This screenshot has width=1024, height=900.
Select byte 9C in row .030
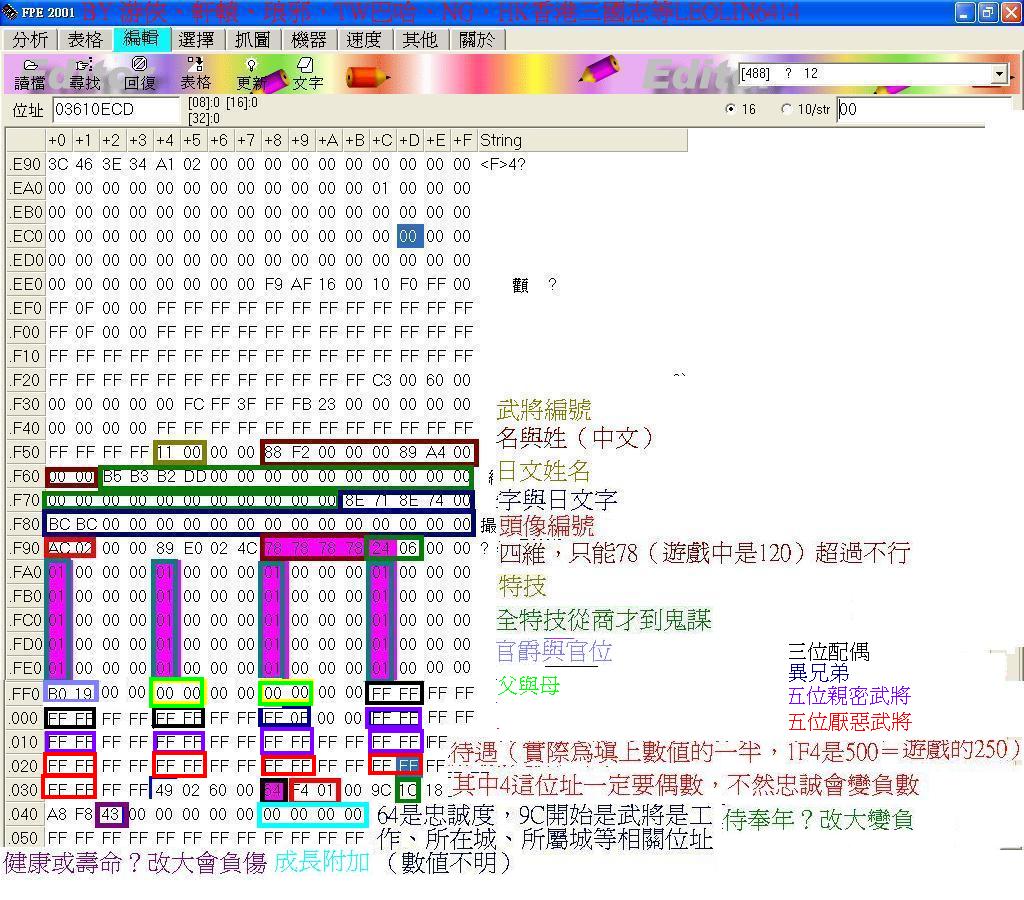tap(381, 790)
